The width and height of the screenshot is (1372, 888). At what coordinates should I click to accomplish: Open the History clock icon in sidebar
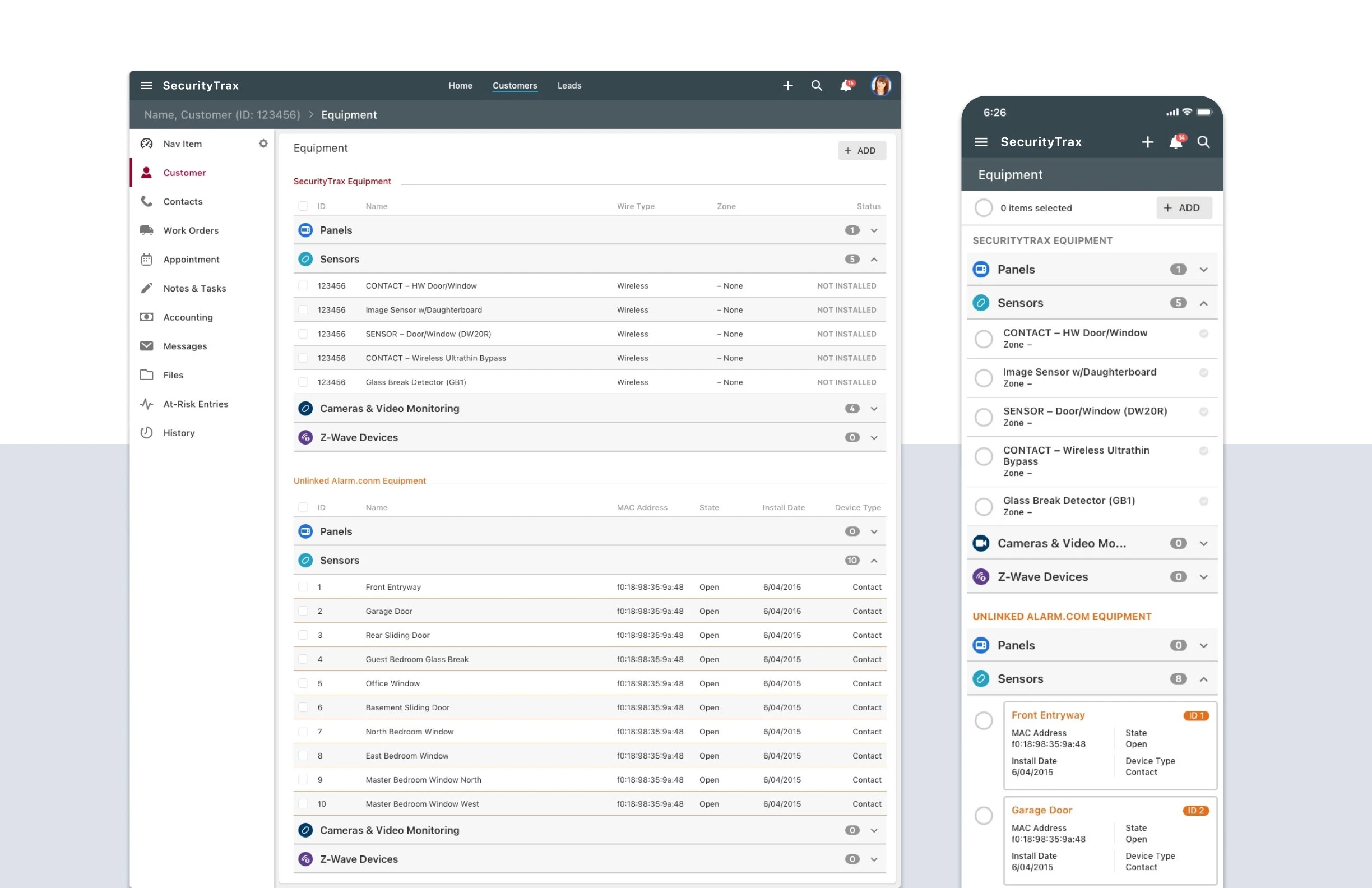tap(146, 432)
